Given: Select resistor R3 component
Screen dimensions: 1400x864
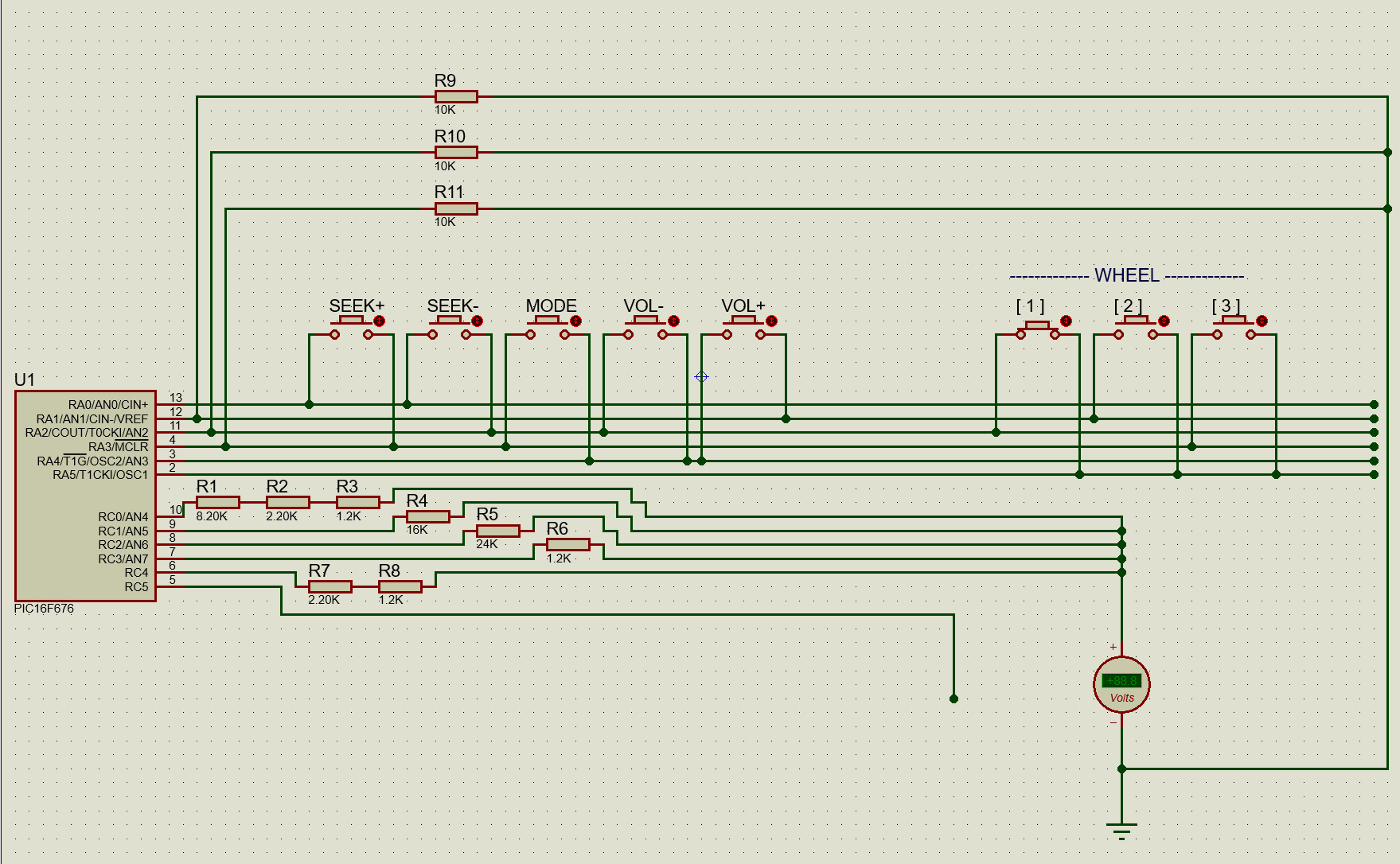Looking at the screenshot, I should coord(358,502).
